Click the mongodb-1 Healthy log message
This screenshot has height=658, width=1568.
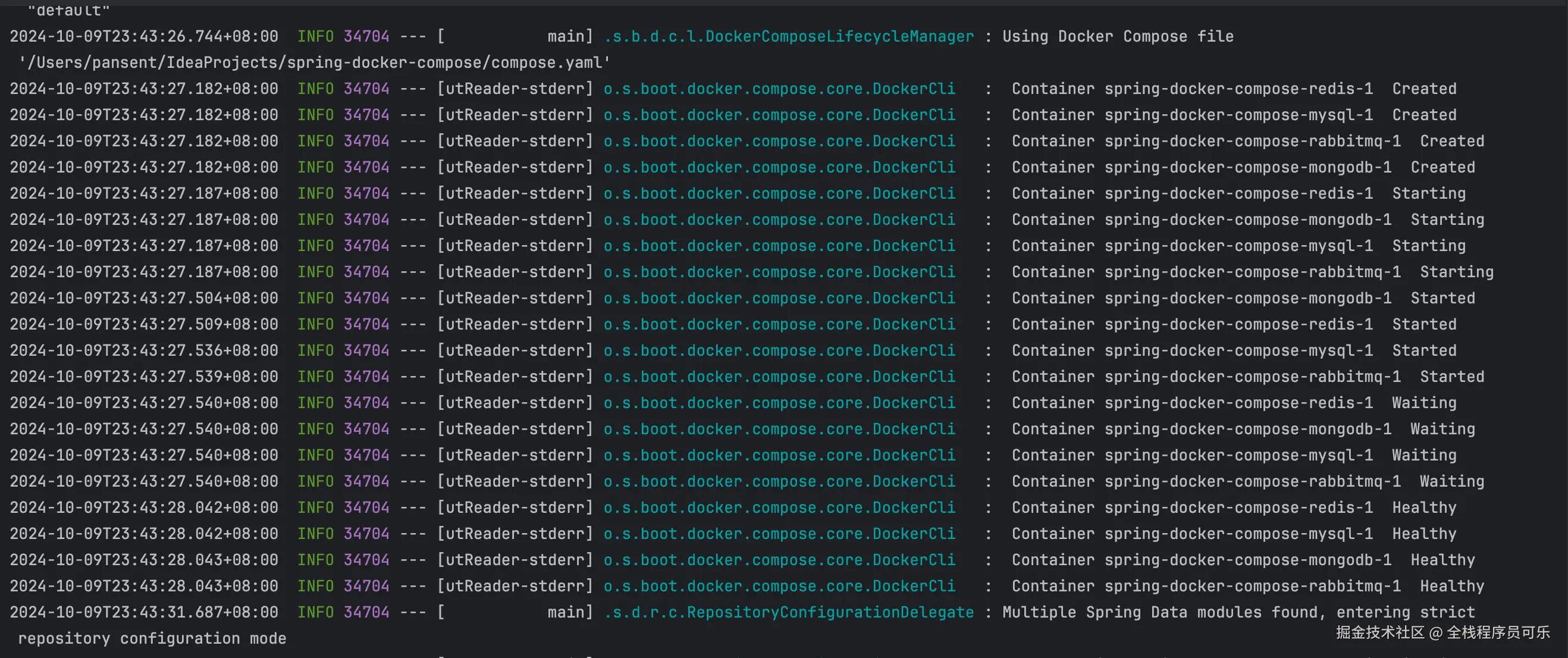pyautogui.click(x=1243, y=560)
